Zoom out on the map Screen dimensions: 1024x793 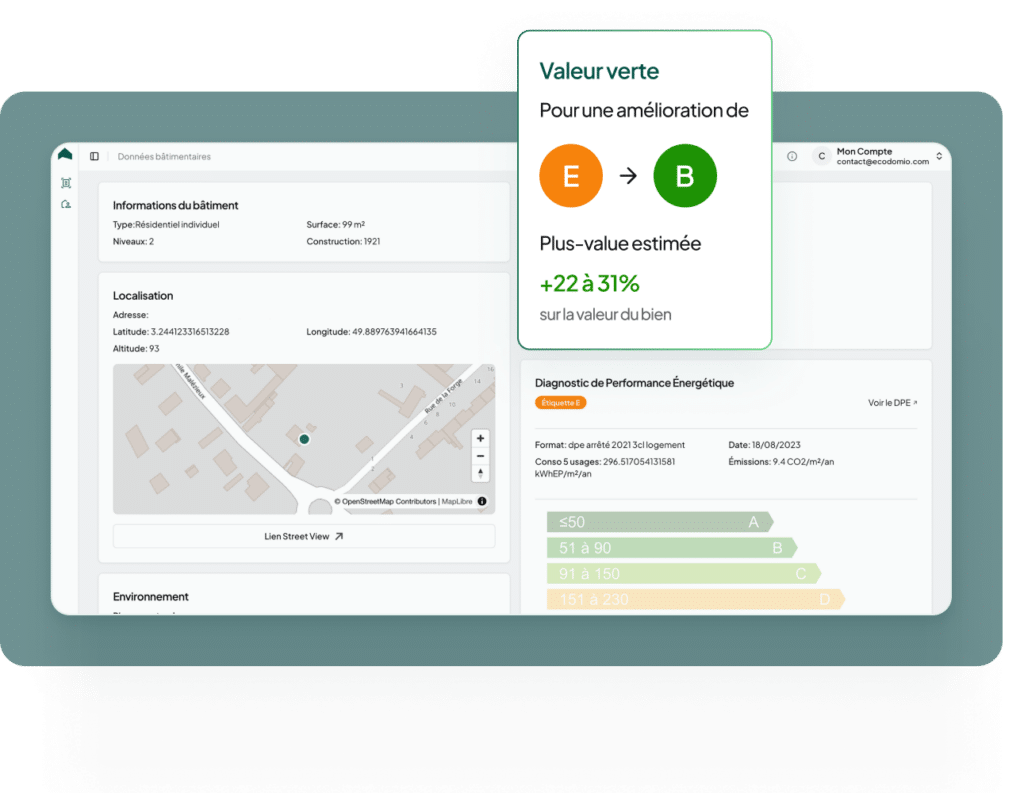(481, 456)
